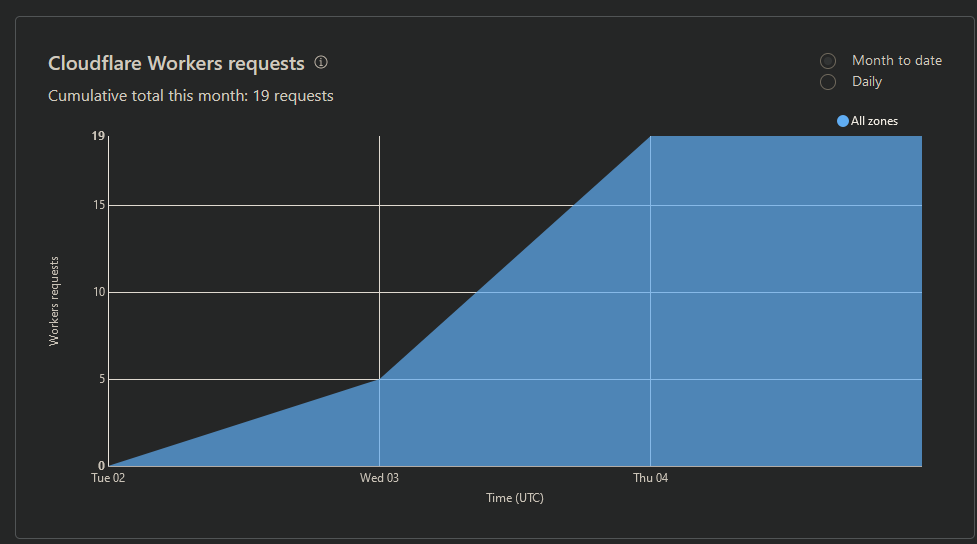Click the Cloudflare Workers requests title
Viewport: 977px width, 544px height.
point(176,64)
